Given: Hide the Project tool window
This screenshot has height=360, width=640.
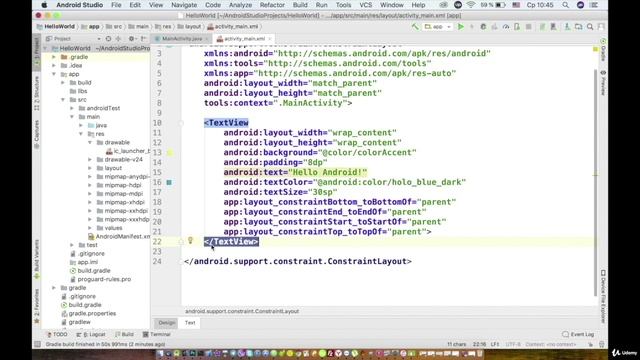Looking at the screenshot, I should coord(143,38).
